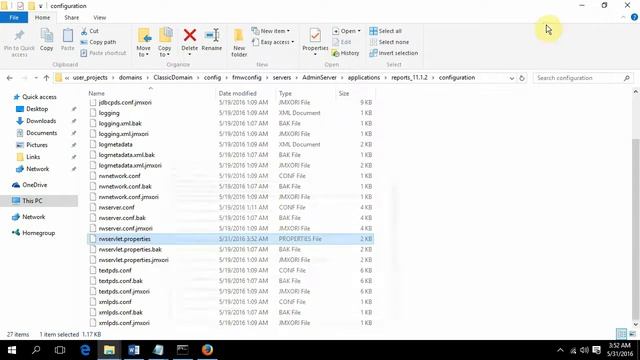
Task: Open Quick access in navigation pane
Action: click(39, 97)
